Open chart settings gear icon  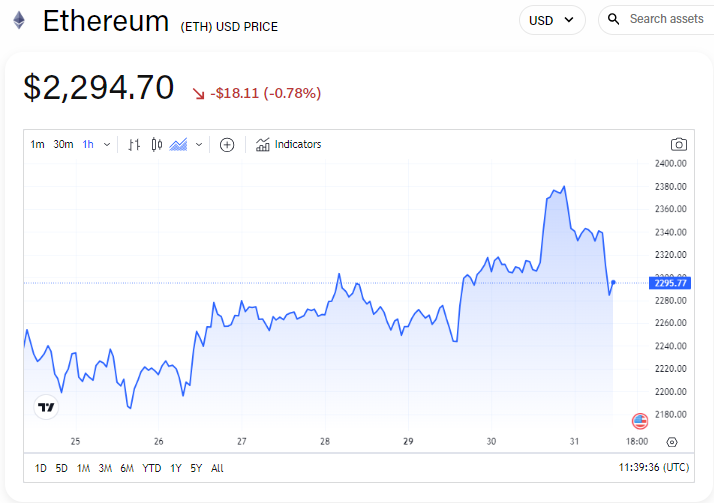coord(671,441)
